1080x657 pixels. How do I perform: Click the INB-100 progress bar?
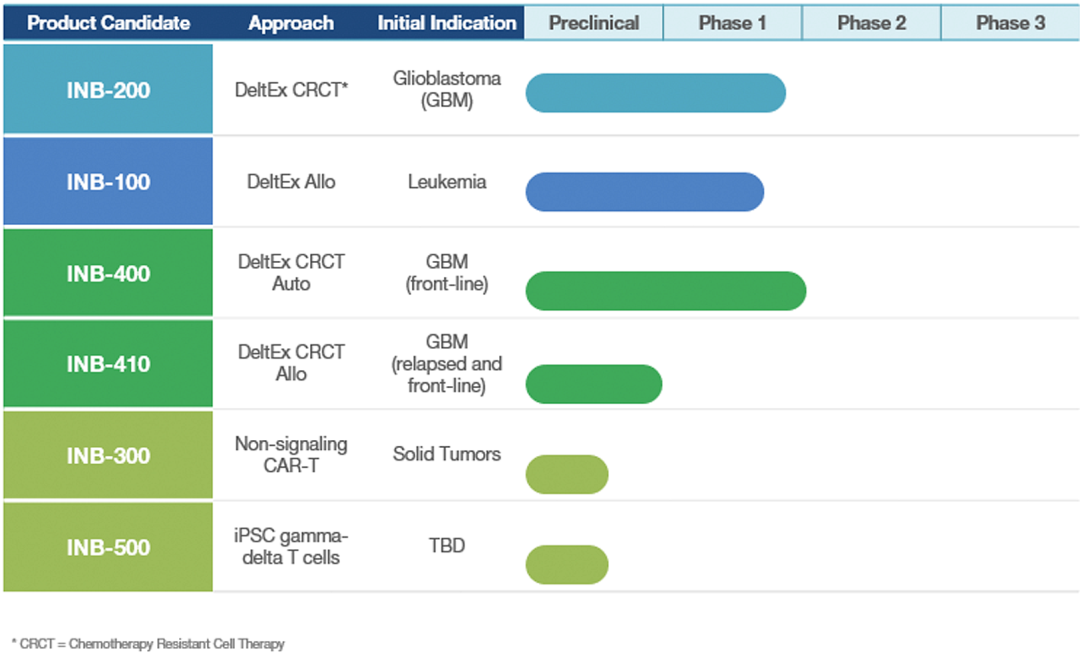tap(645, 191)
